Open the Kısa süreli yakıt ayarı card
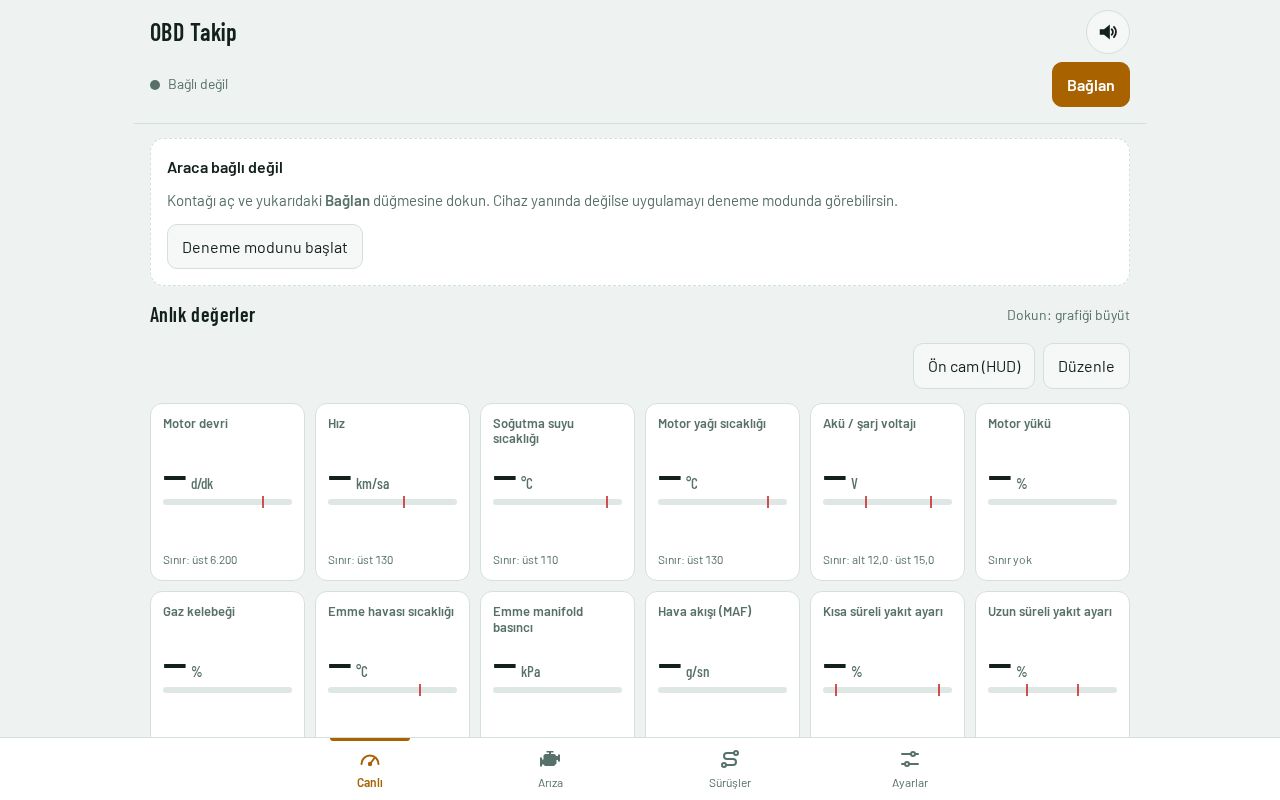 [x=887, y=664]
